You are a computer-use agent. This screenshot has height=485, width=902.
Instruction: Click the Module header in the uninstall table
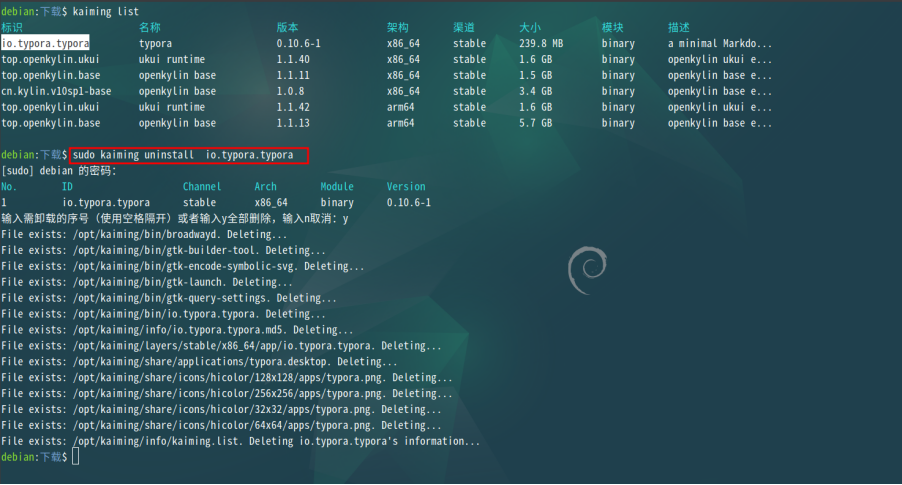pyautogui.click(x=337, y=187)
